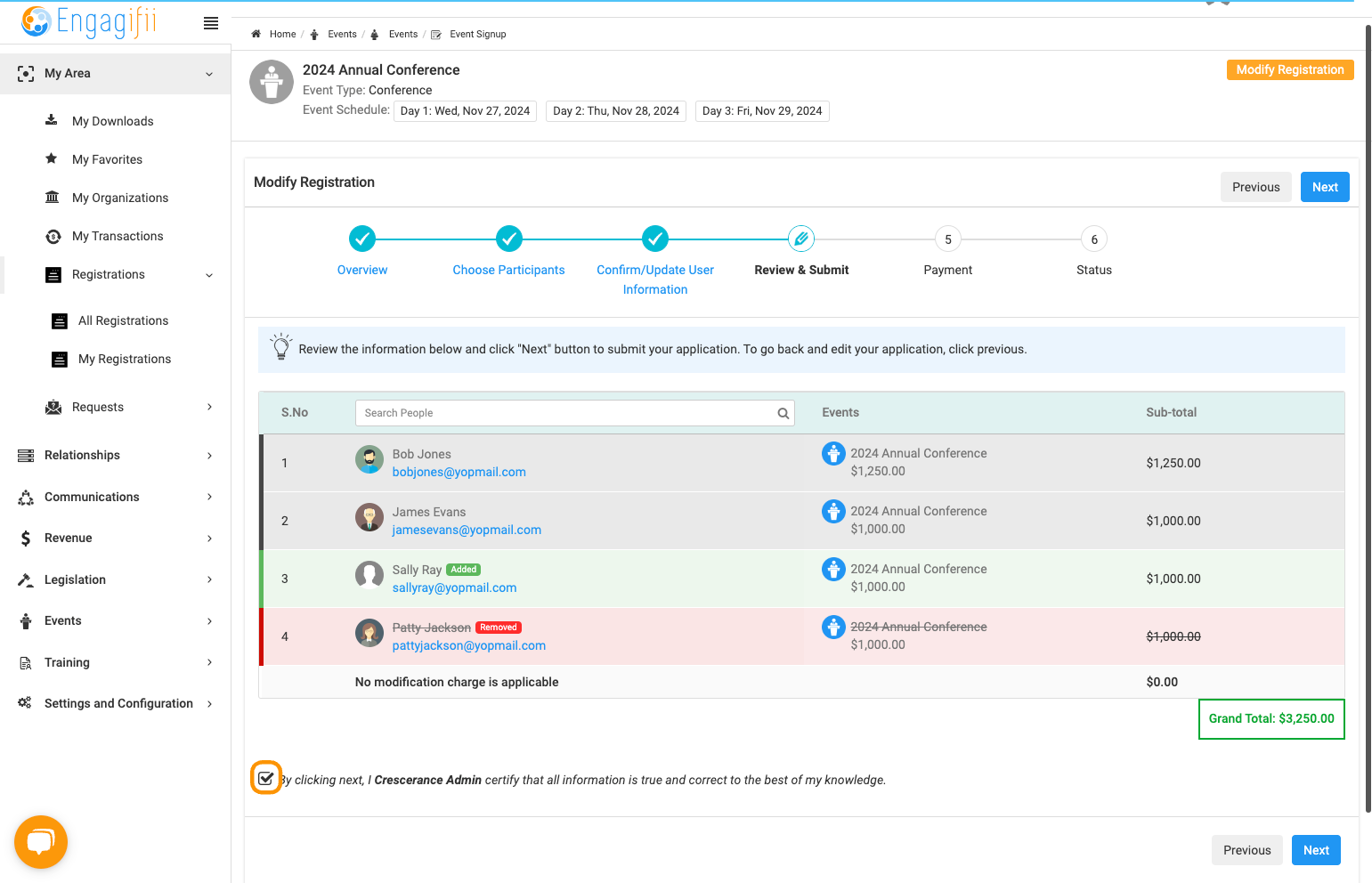Click the Engagifii logo
Viewport: 1372px width, 883px height.
tap(89, 21)
